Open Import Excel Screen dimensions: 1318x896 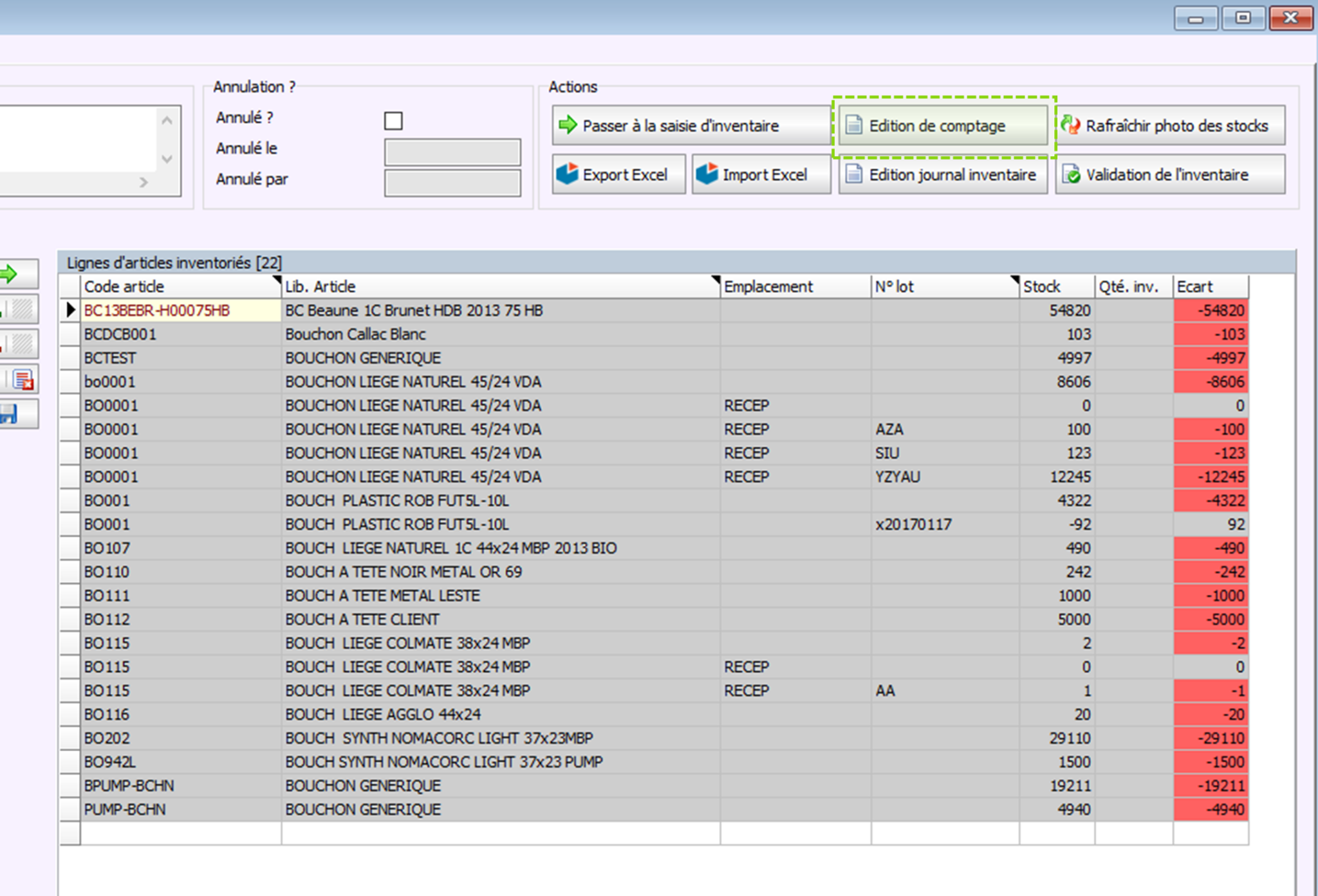click(760, 175)
